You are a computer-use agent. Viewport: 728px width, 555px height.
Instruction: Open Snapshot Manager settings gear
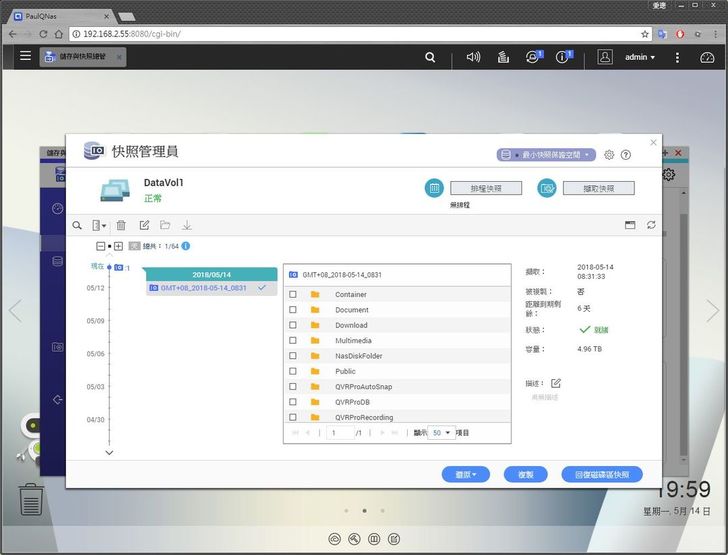[x=609, y=155]
